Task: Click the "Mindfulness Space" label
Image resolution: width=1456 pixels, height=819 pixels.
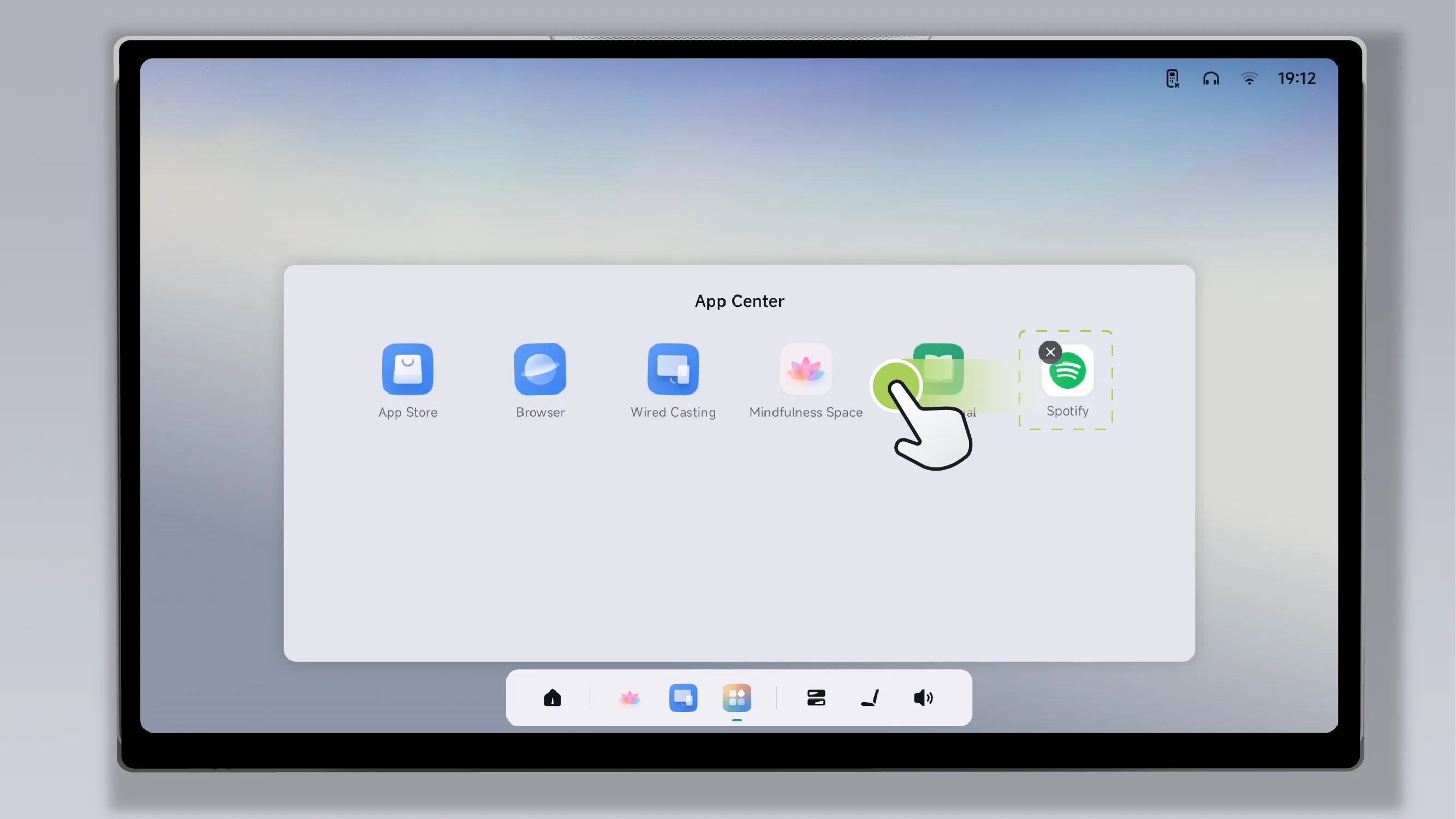Action: point(805,413)
